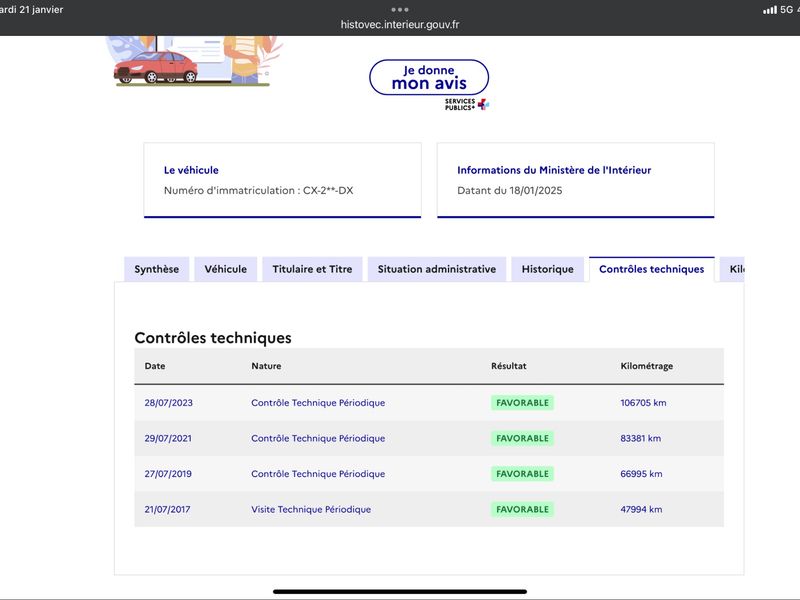Viewport: 800px width, 600px height.
Task: Click the 'Le véhicule' card heading
Action: tap(191, 170)
